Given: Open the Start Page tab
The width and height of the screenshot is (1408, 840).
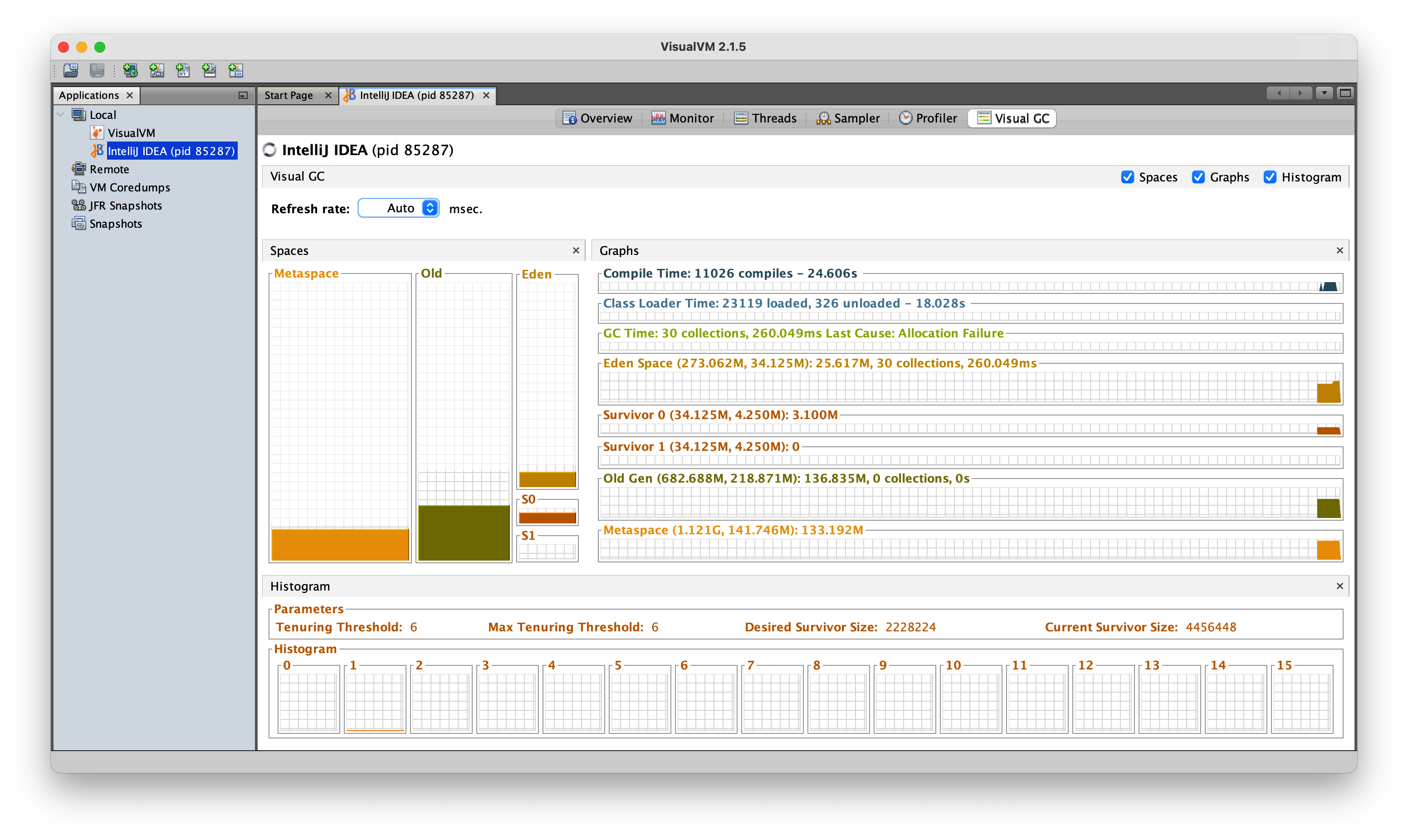Looking at the screenshot, I should 288,95.
